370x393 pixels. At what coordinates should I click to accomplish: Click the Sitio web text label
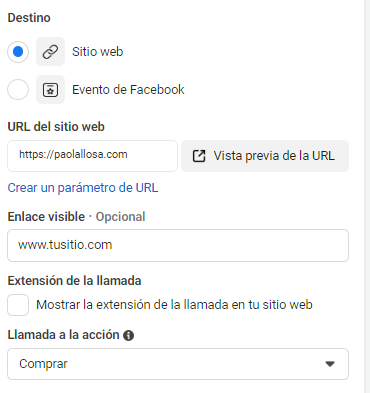coord(98,52)
